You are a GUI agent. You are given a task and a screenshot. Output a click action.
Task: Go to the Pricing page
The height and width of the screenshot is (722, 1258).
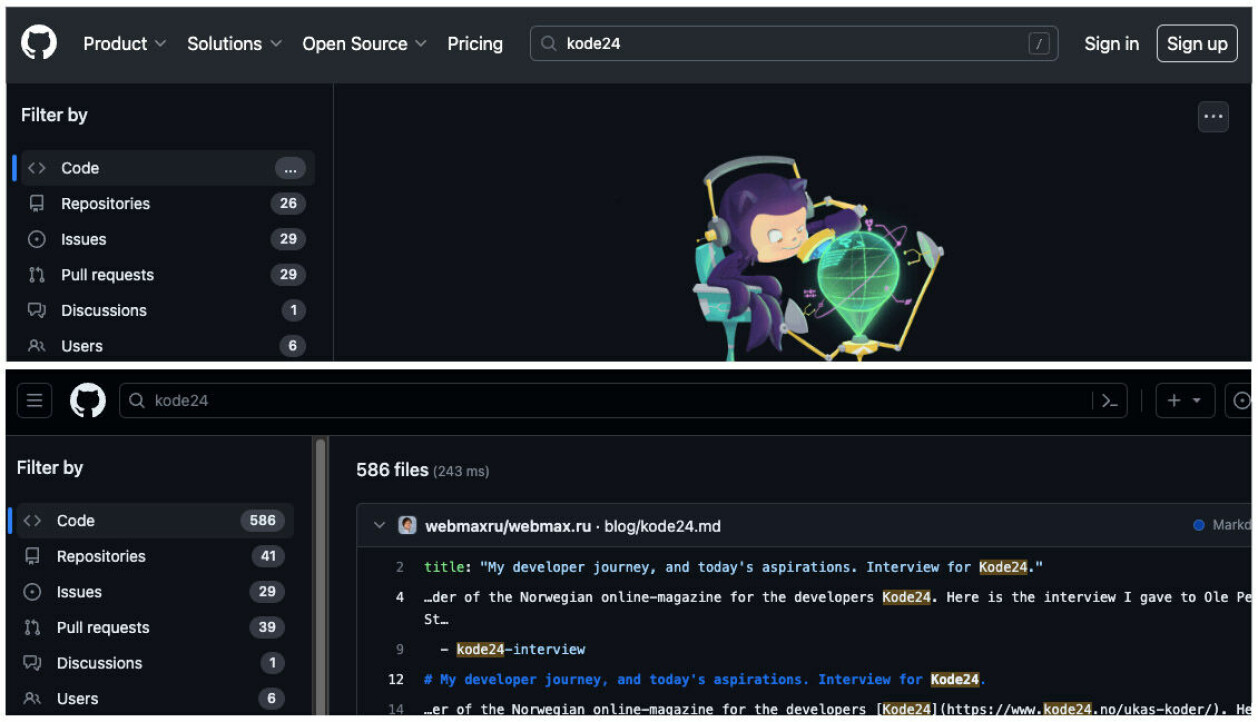(x=475, y=44)
